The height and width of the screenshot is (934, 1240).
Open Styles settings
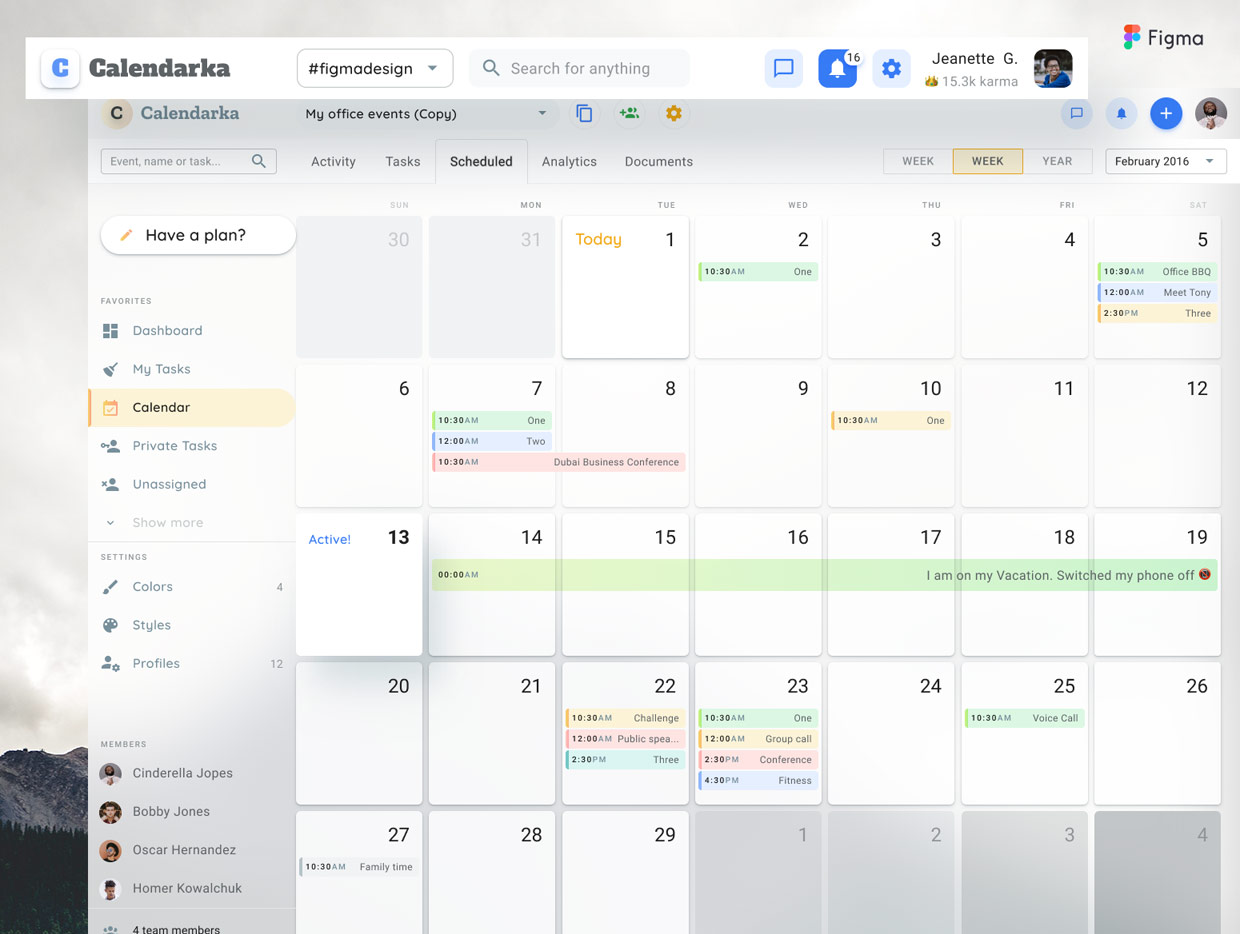click(x=192, y=625)
